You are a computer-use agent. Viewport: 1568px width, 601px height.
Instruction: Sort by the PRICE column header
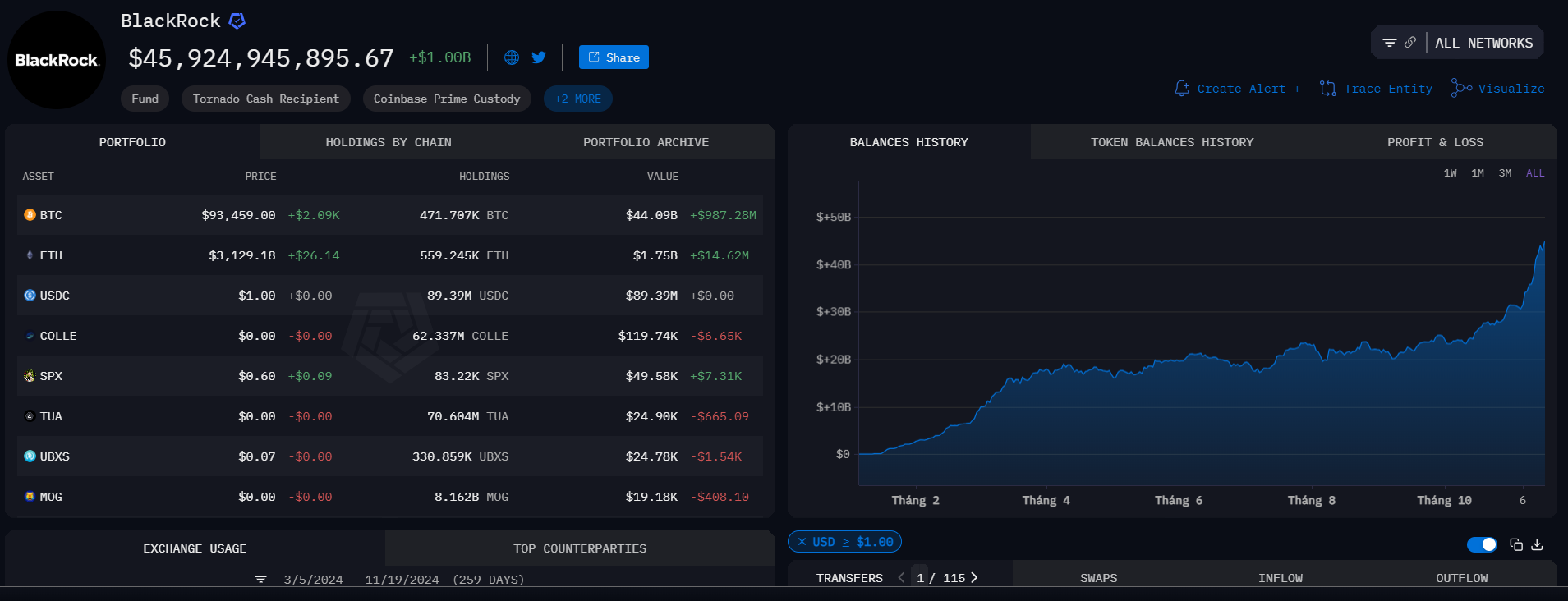coord(260,177)
